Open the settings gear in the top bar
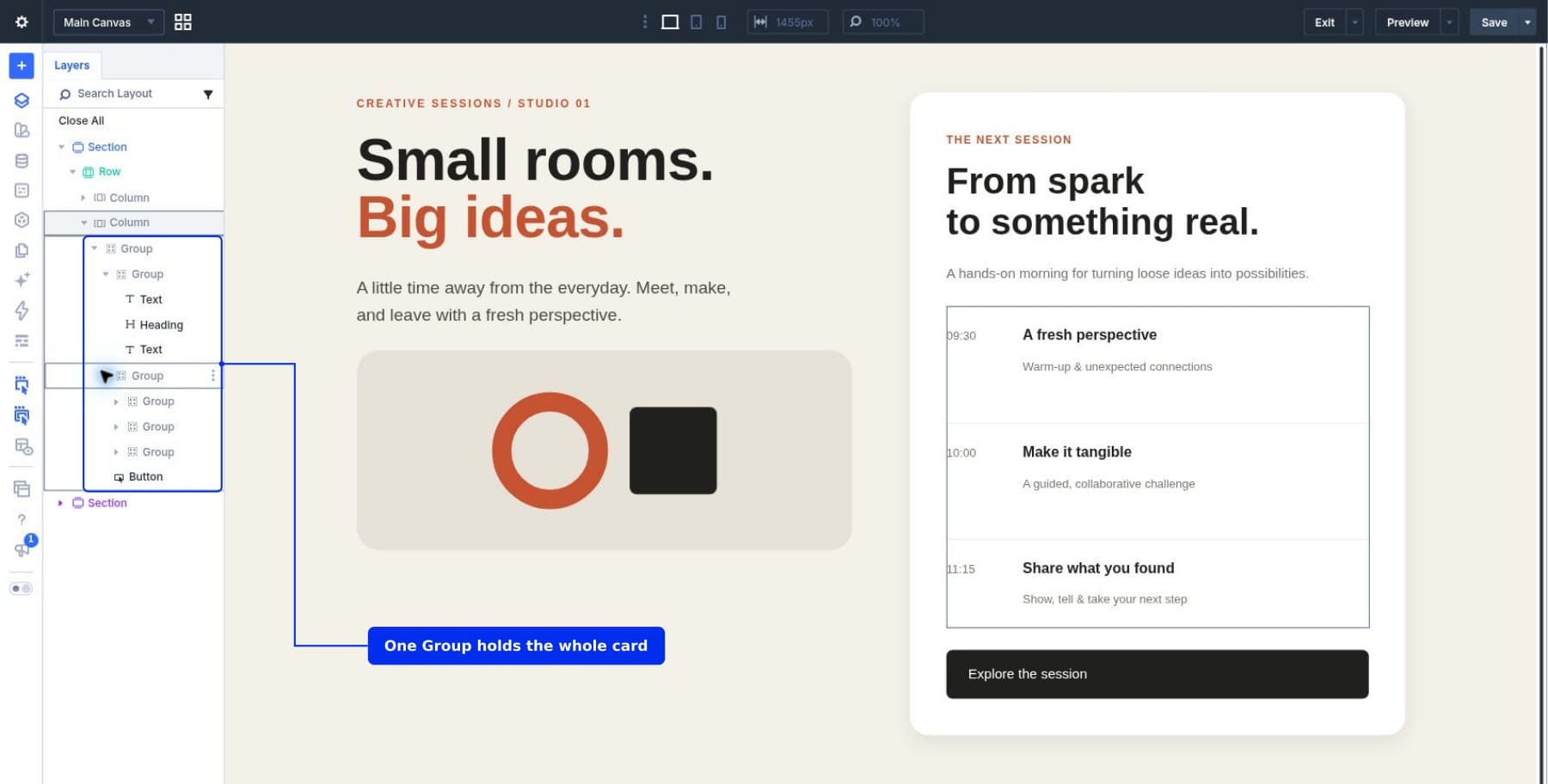 pos(21,21)
